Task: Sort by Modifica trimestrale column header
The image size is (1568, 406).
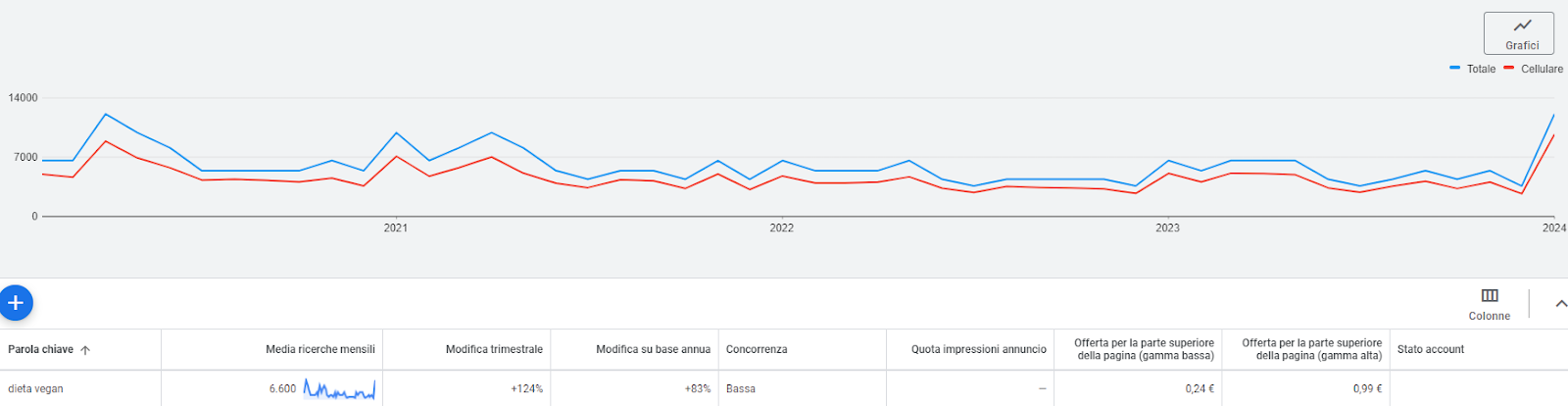Action: (x=494, y=349)
